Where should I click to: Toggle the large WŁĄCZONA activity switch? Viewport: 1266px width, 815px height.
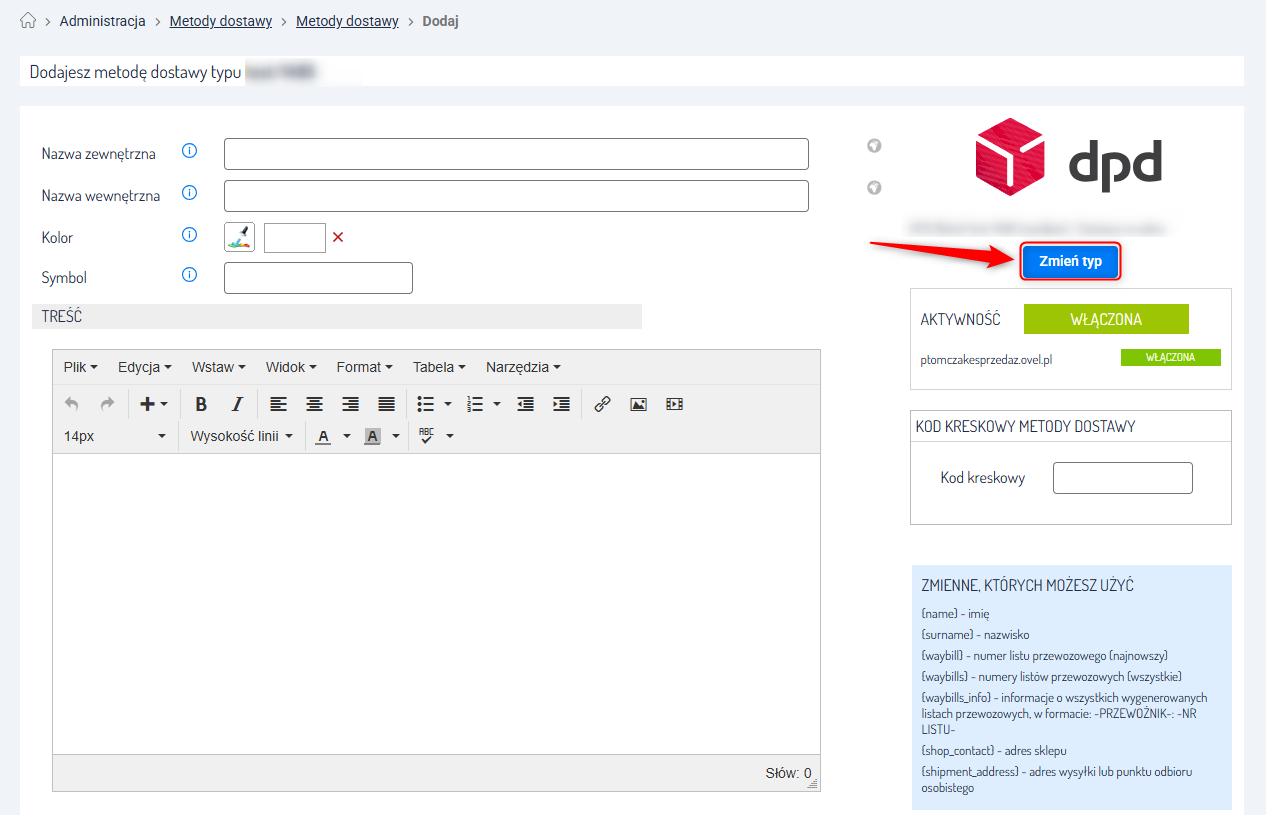(1106, 319)
